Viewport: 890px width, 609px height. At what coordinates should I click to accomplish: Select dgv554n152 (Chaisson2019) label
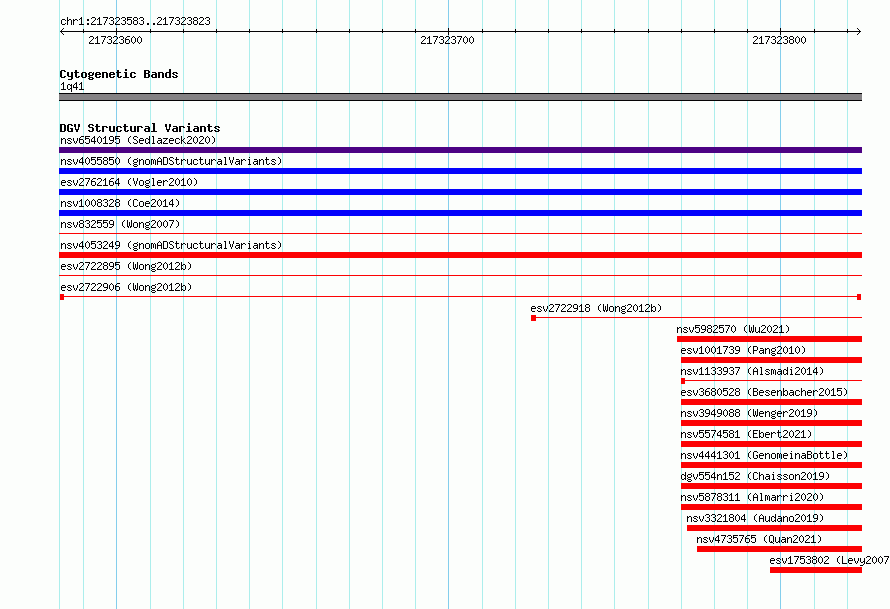(x=755, y=476)
